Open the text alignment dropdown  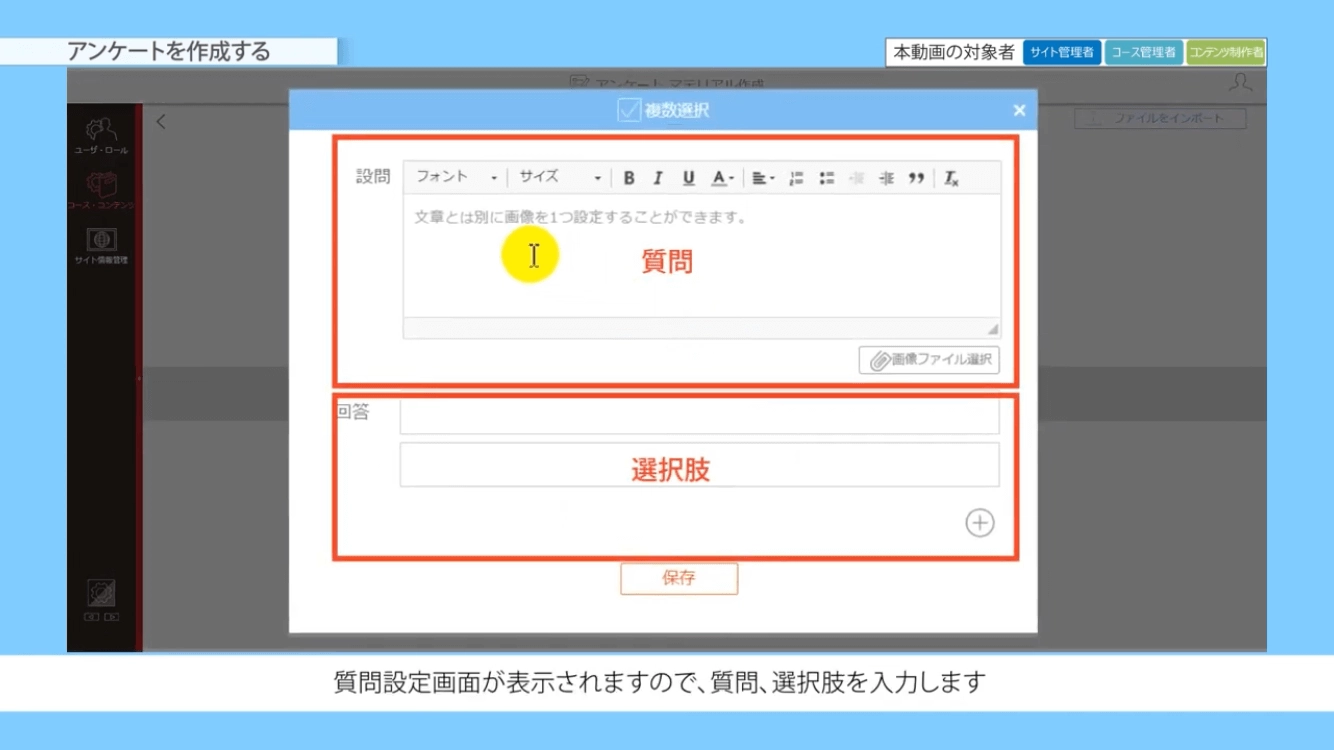click(763, 178)
